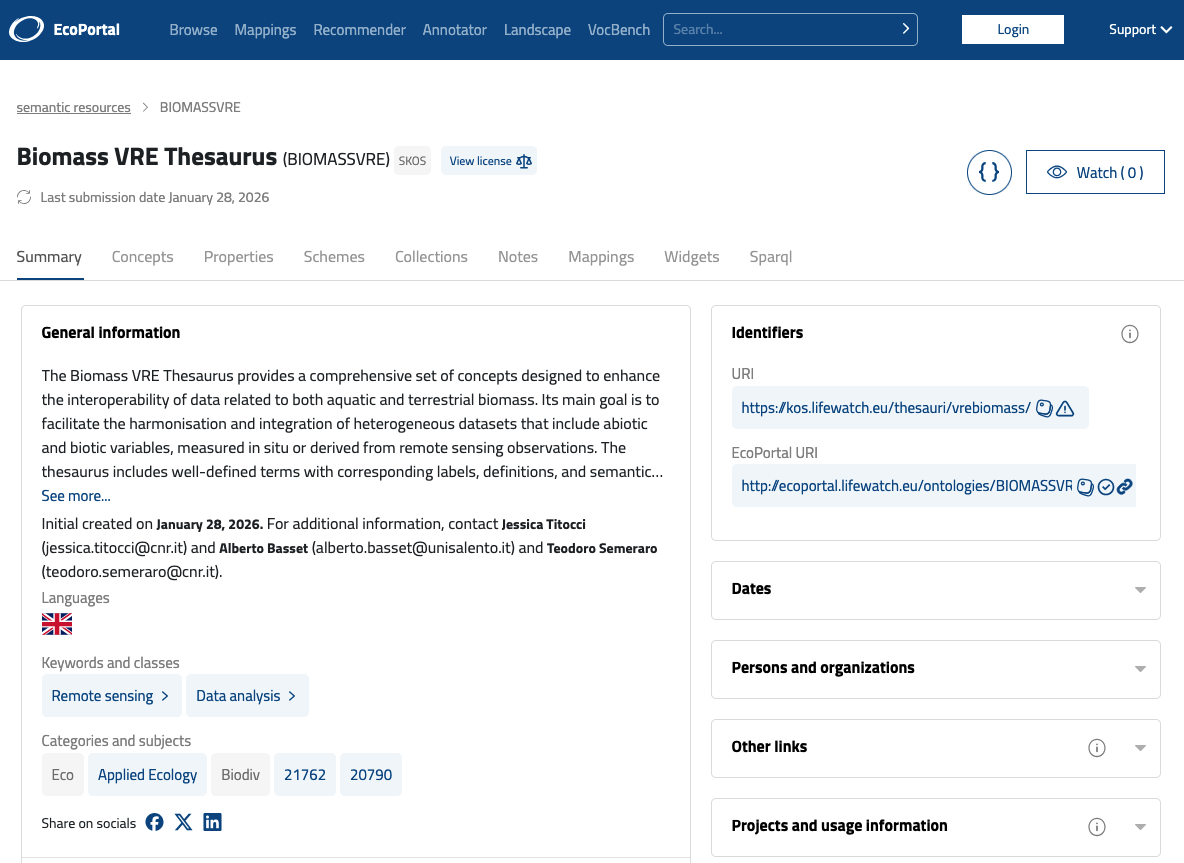The width and height of the screenshot is (1184, 863).
Task: Share the thesaurus on X
Action: [183, 822]
